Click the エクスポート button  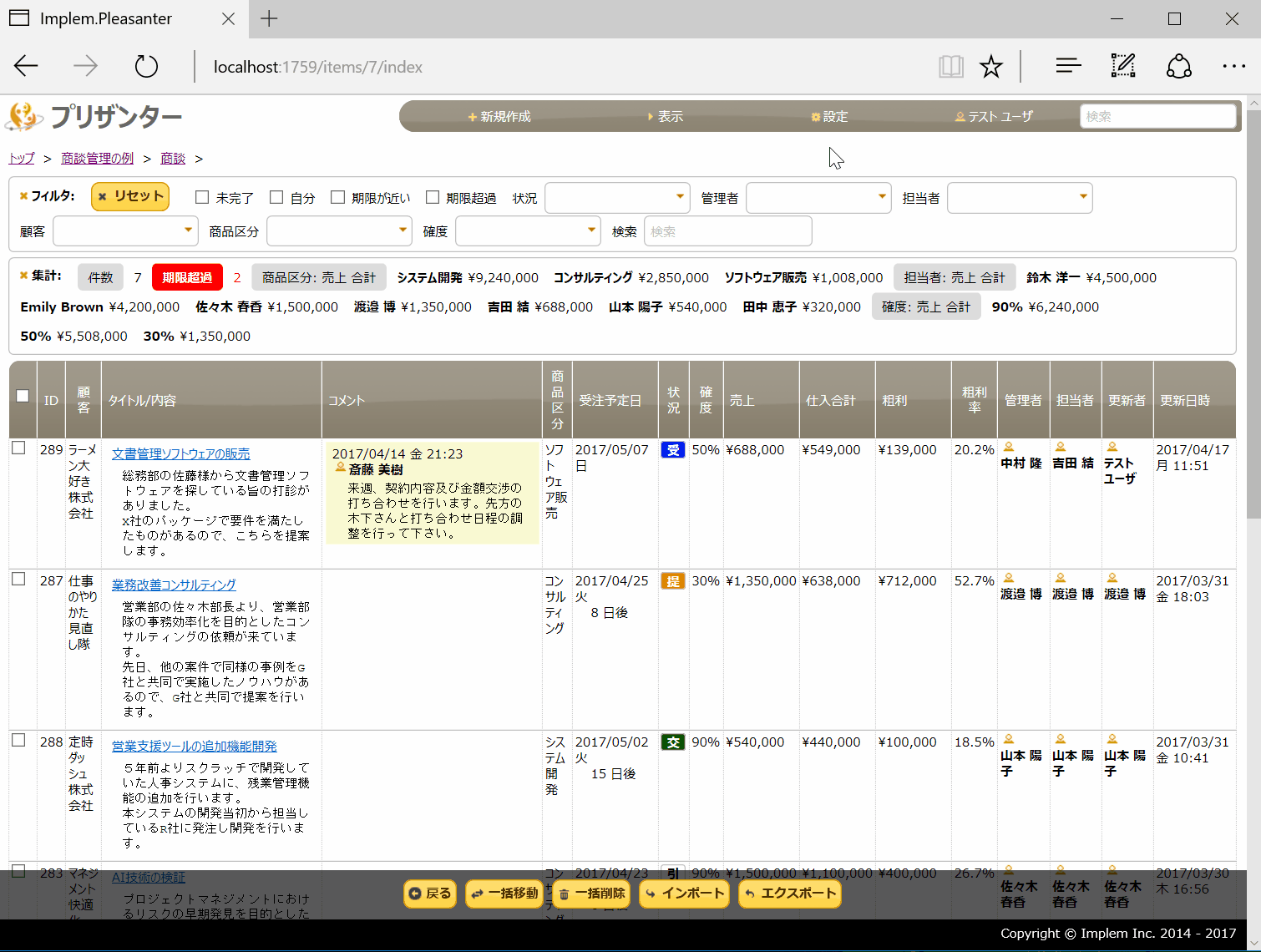[x=790, y=894]
